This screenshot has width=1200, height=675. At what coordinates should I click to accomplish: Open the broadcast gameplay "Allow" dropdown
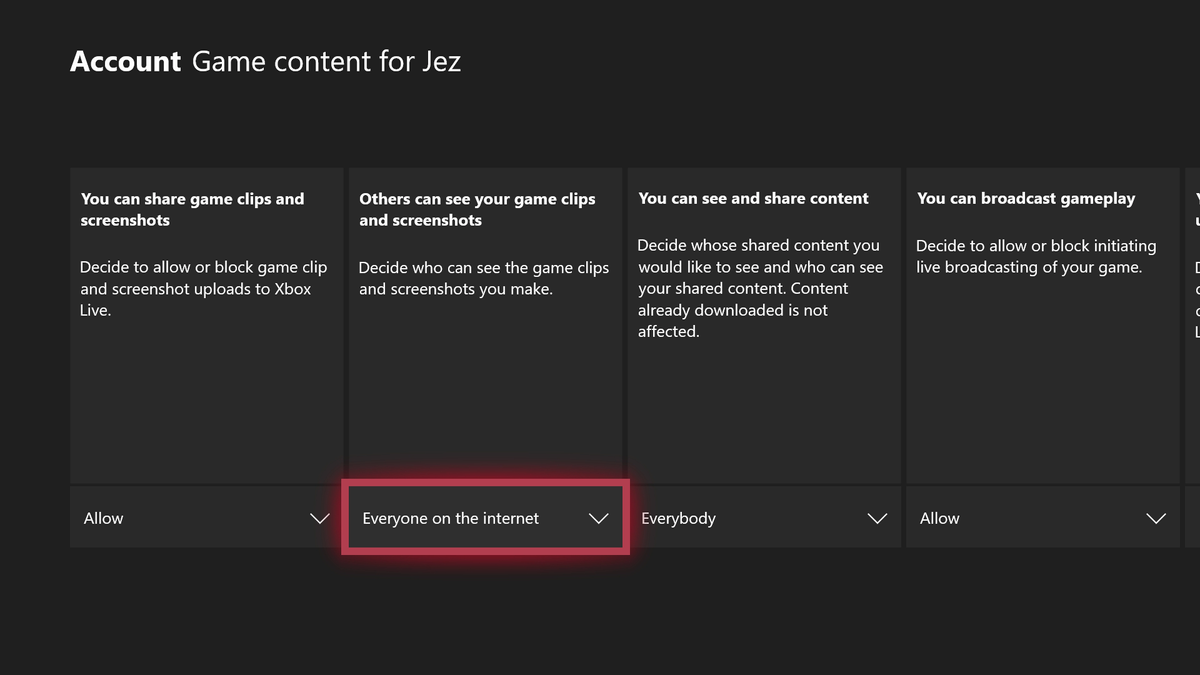pyautogui.click(x=1040, y=518)
